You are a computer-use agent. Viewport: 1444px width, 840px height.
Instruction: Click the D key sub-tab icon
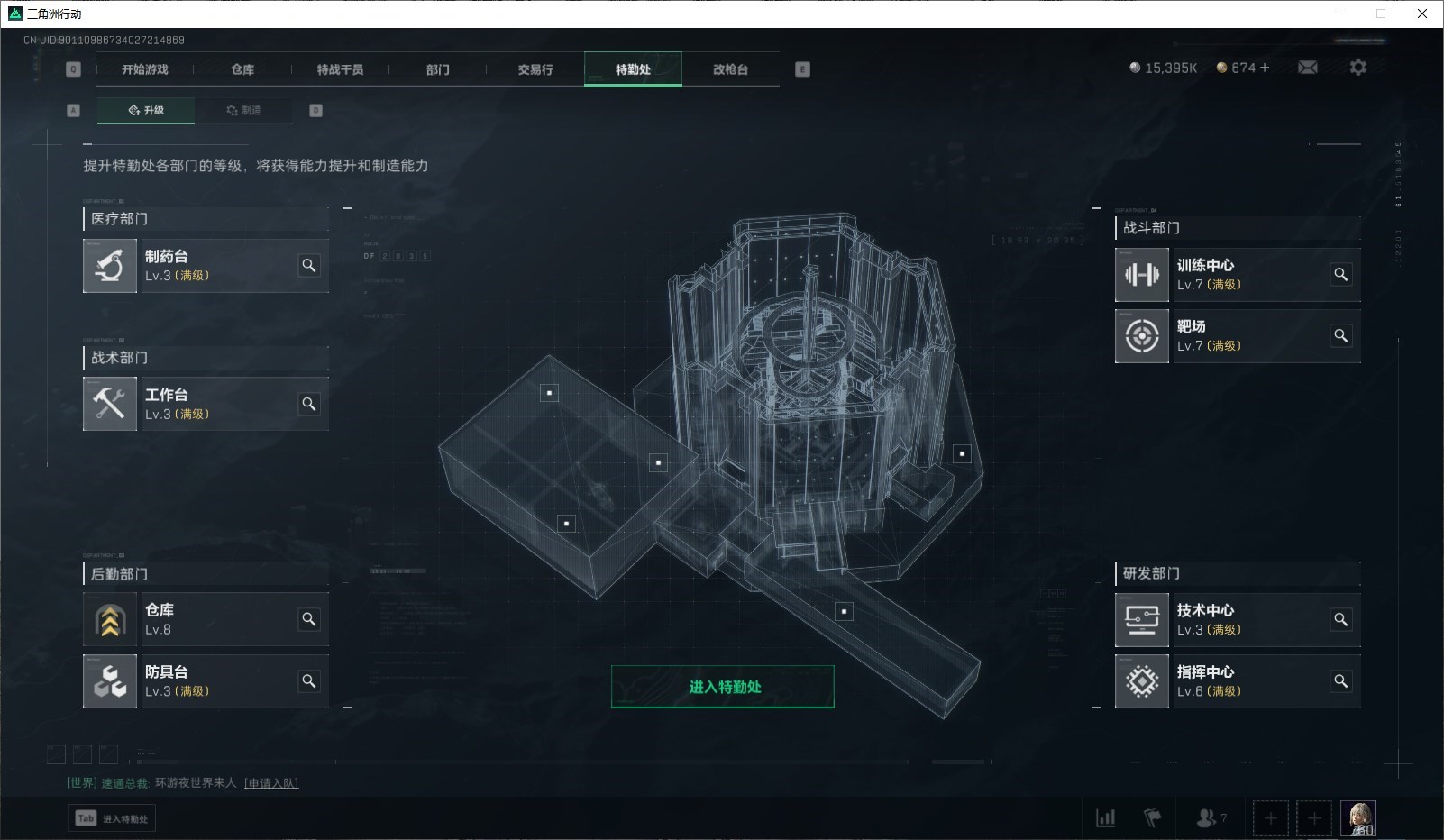[315, 110]
